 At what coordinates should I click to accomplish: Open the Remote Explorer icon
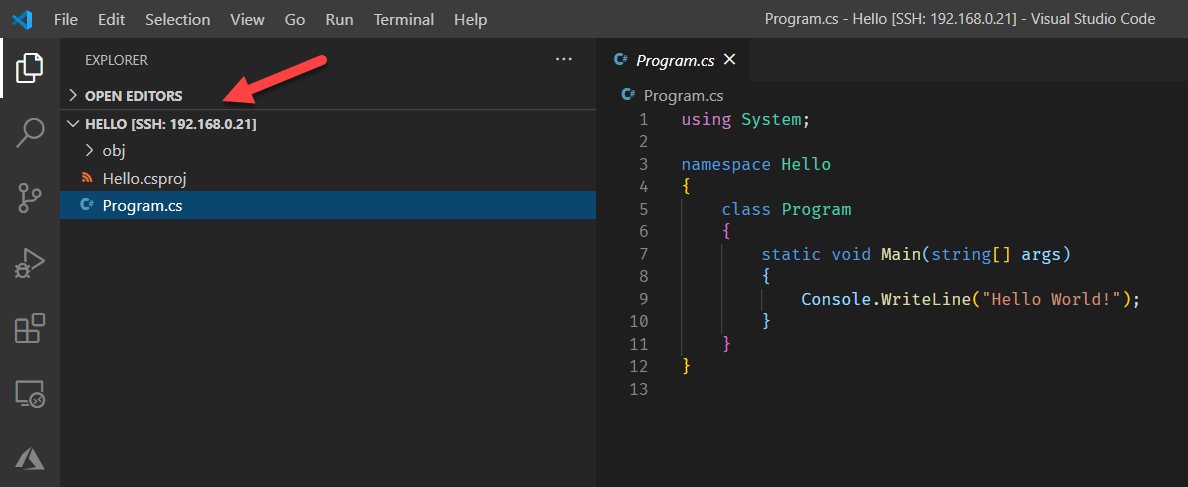(x=30, y=394)
